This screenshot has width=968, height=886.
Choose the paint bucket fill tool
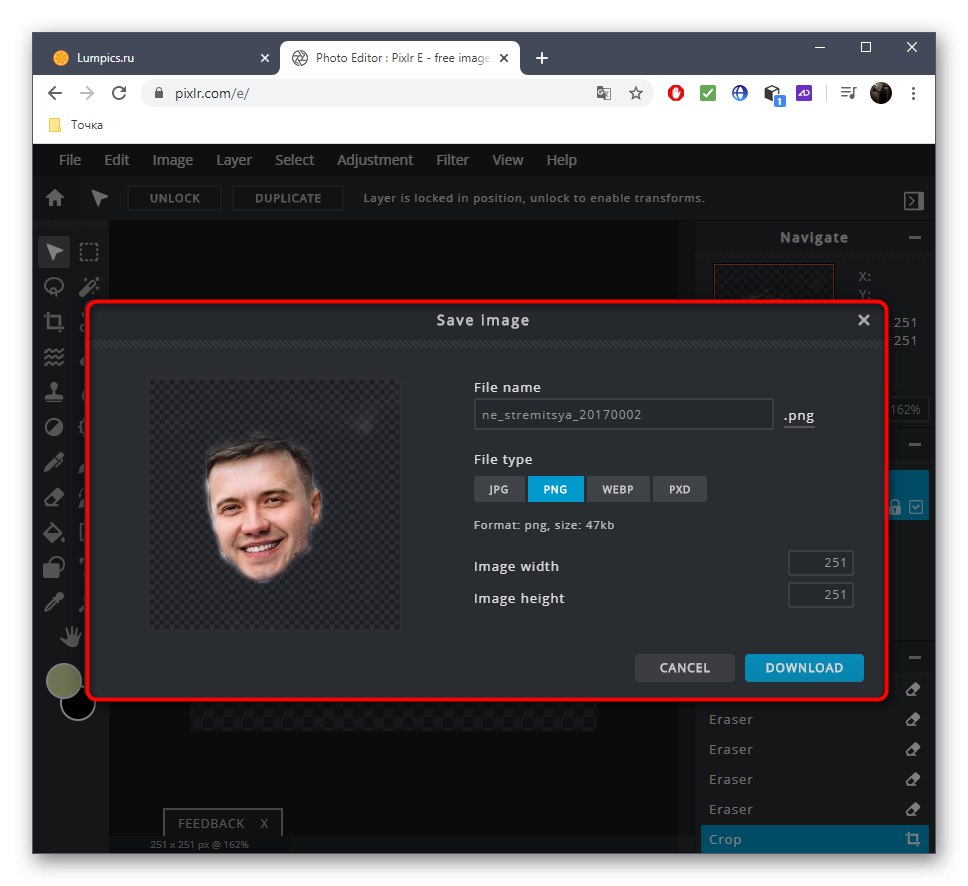[54, 532]
